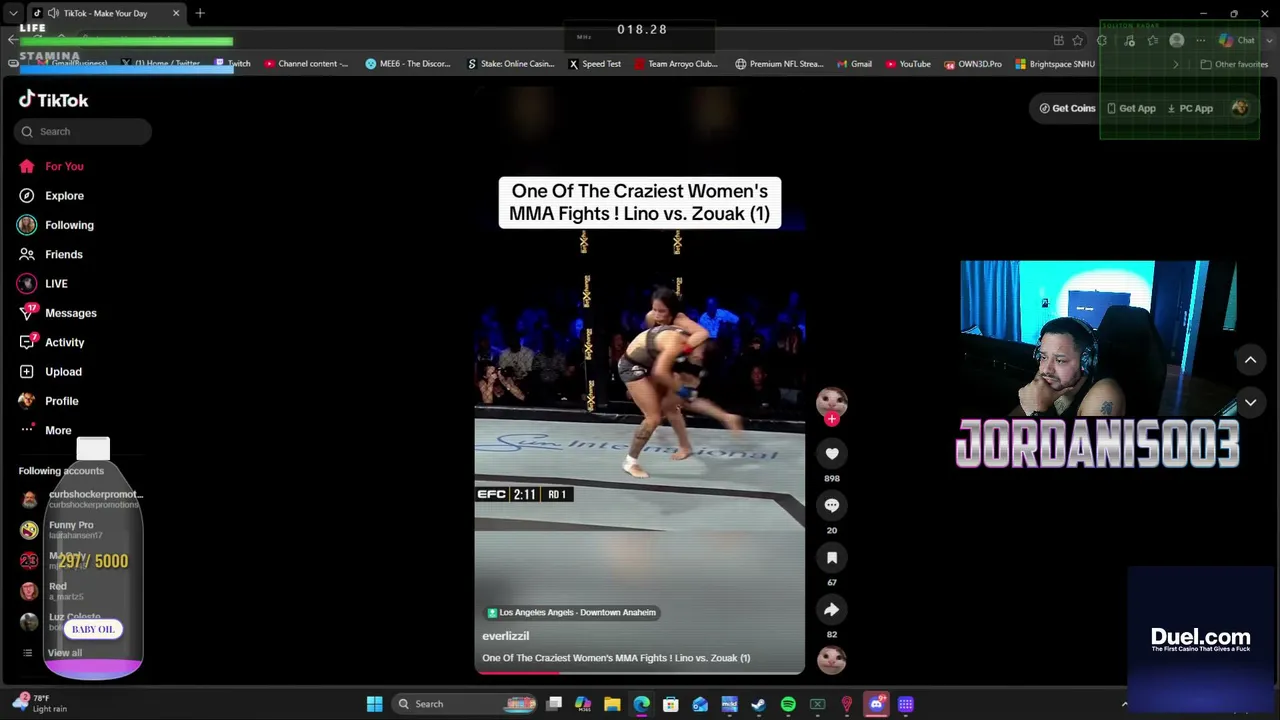Click the Get App button
Viewport: 1280px width, 720px height.
click(x=1131, y=108)
